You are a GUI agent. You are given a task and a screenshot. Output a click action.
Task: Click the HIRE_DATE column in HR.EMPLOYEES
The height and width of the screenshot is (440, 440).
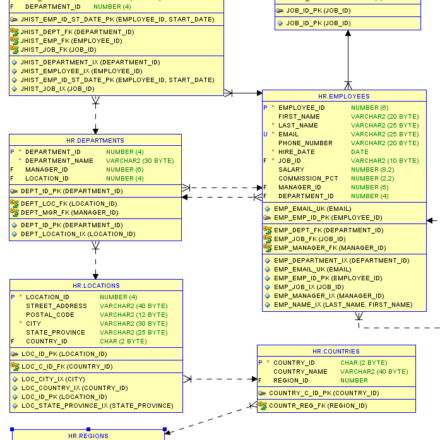click(297, 152)
